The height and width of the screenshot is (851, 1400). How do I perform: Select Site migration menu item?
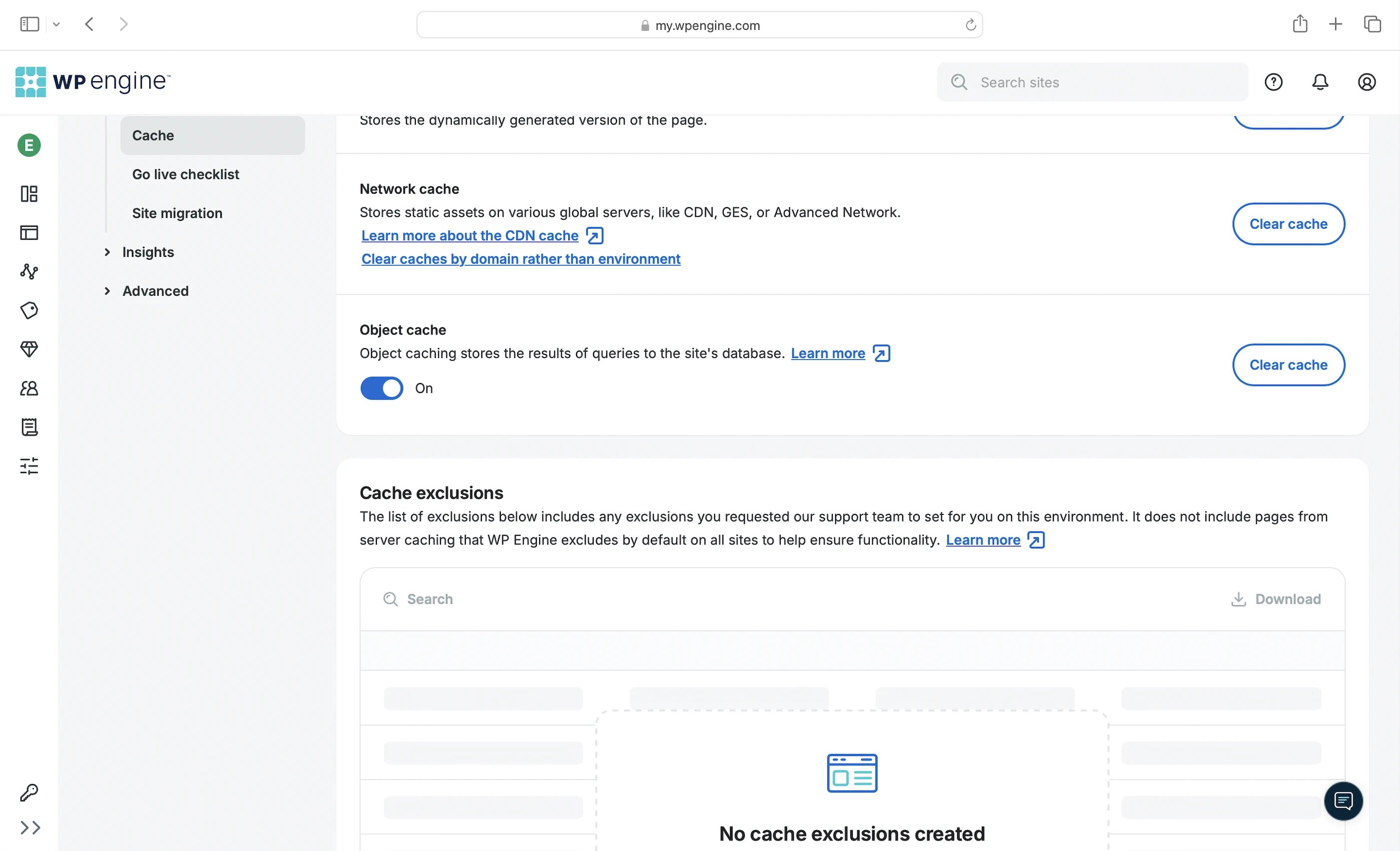point(177,213)
